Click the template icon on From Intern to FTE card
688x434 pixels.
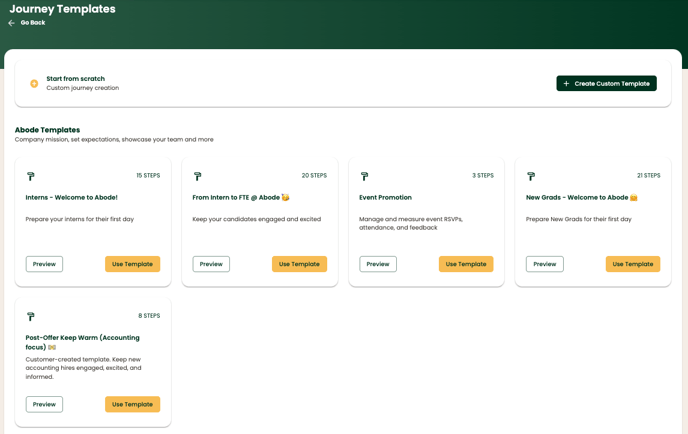198,176
